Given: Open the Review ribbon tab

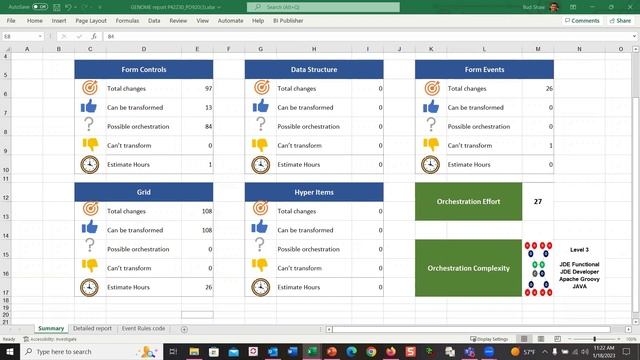Looking at the screenshot, I should tap(178, 20).
